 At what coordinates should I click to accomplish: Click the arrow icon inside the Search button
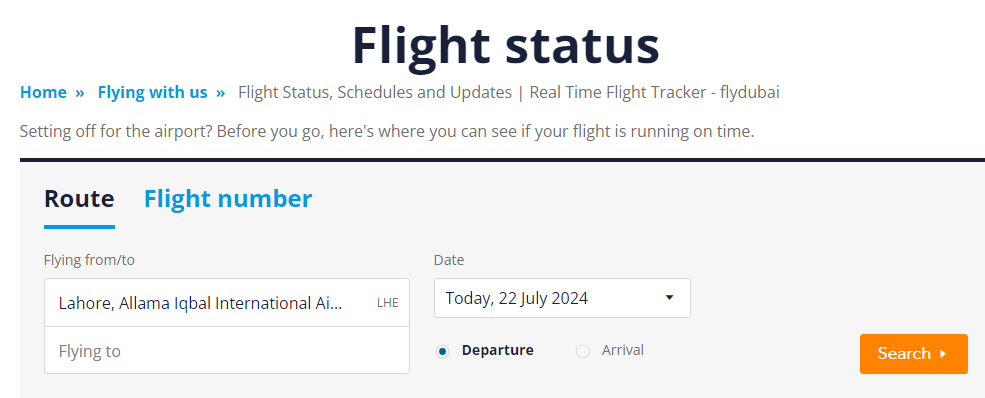(x=943, y=354)
